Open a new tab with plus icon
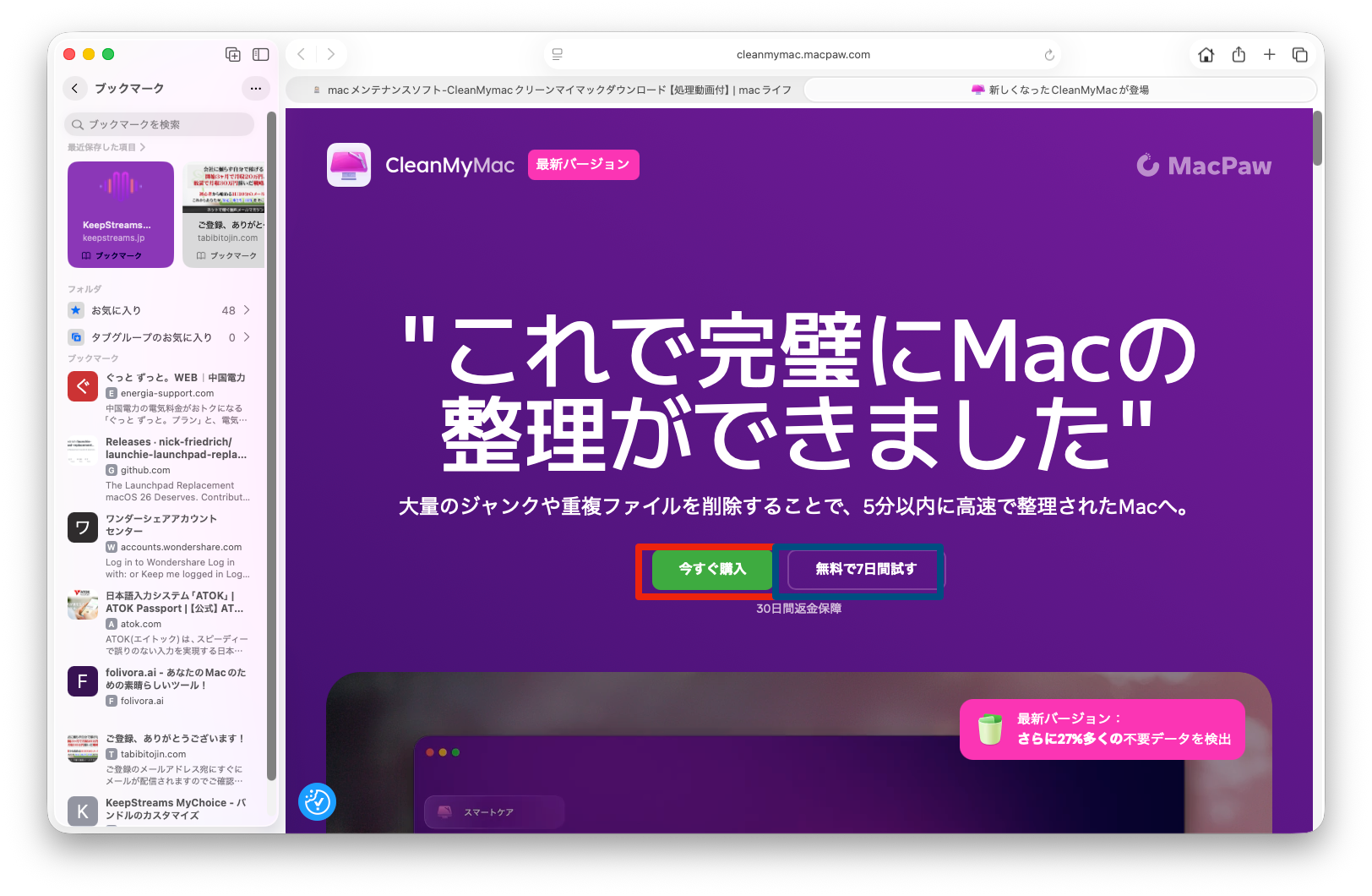The image size is (1372, 896). coord(1269,55)
